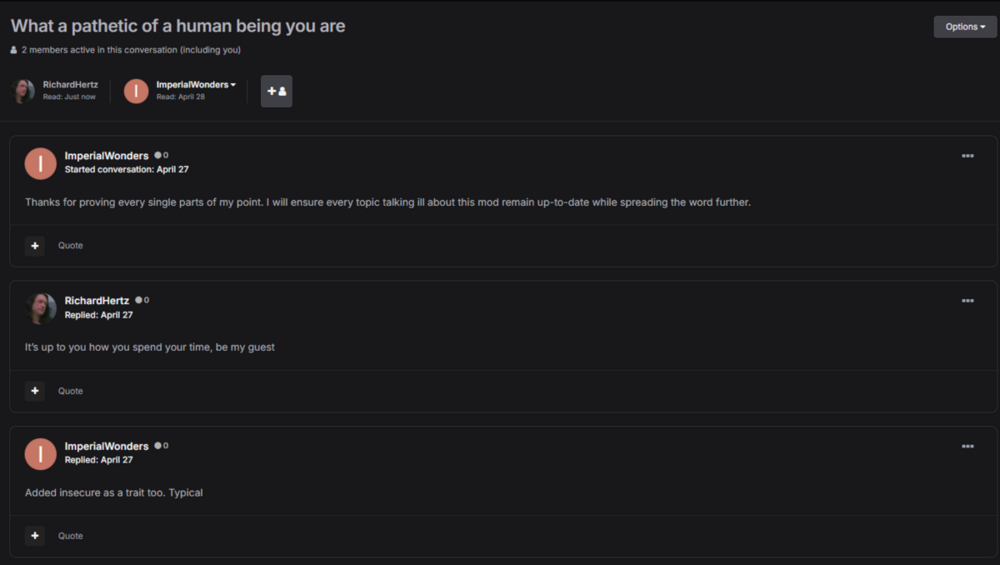
Task: Click the plus multiquote icon on first message
Action: (x=35, y=246)
